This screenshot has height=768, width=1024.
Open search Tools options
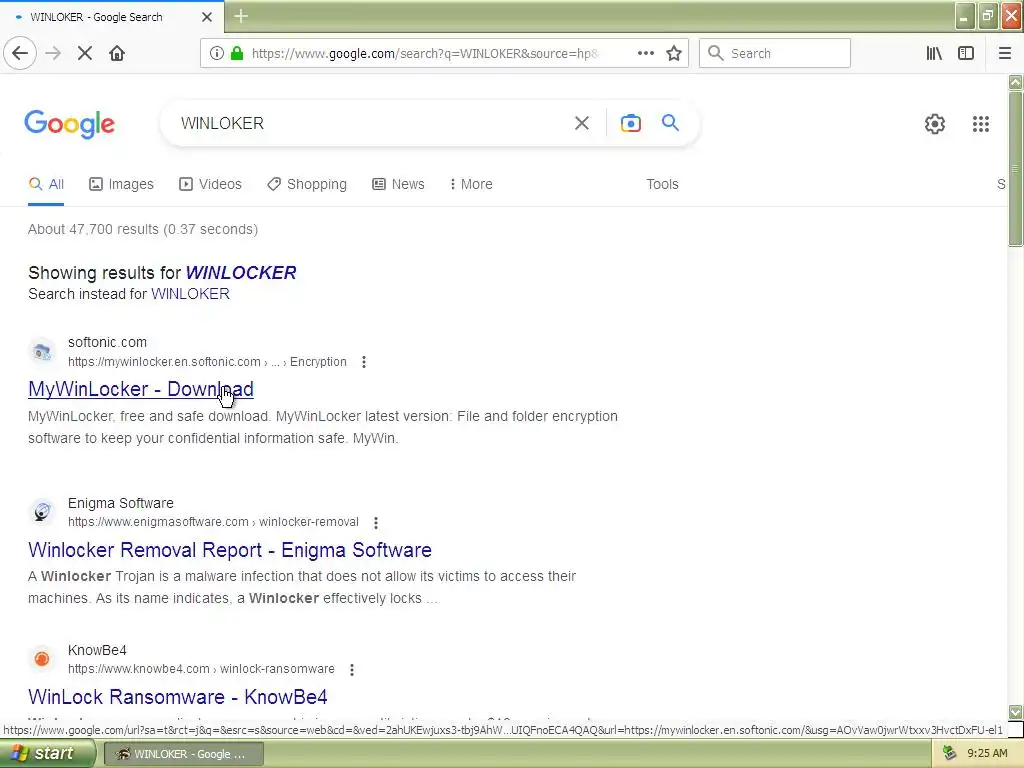[x=662, y=184]
